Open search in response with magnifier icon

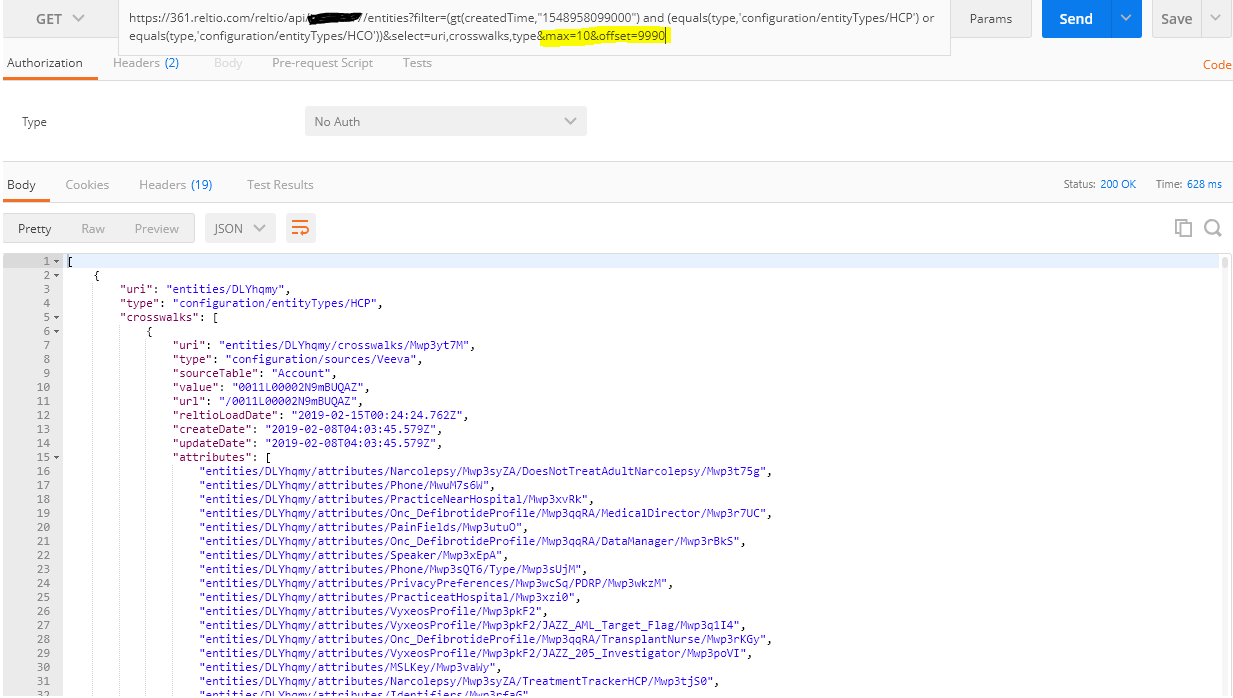pos(1213,228)
